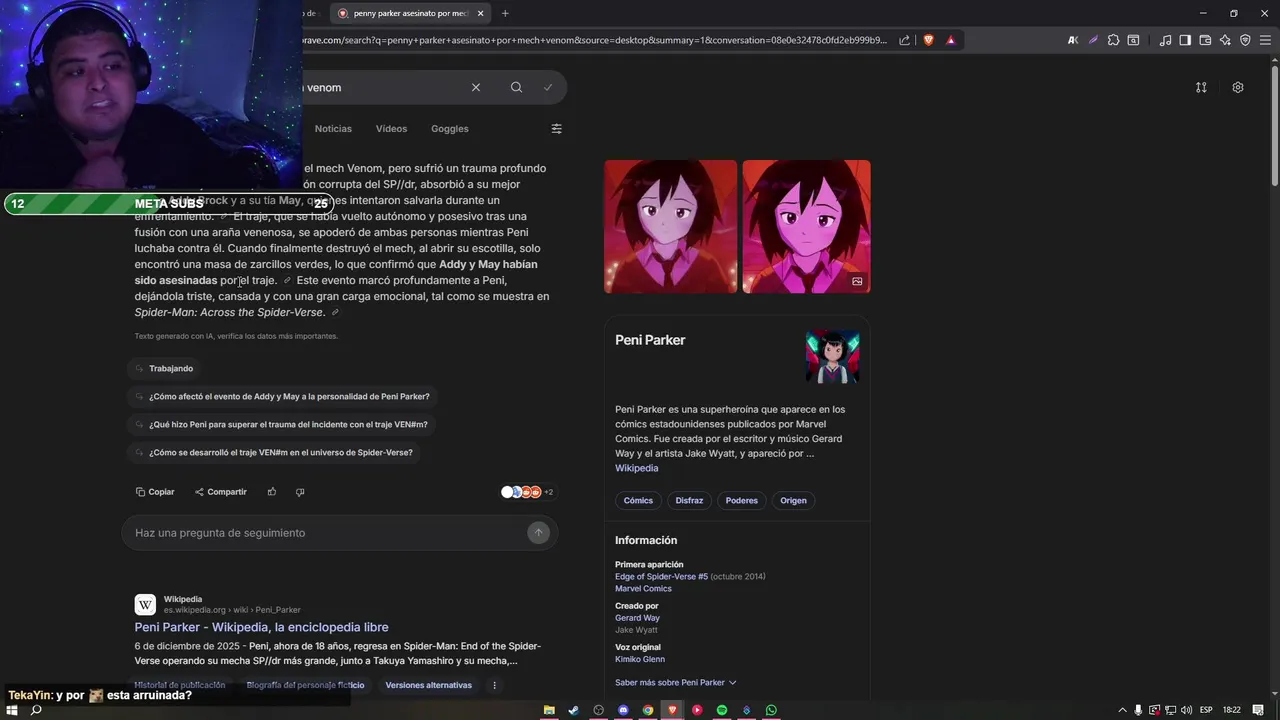
Task: Click the browser address bar URL
Action: pos(595,40)
